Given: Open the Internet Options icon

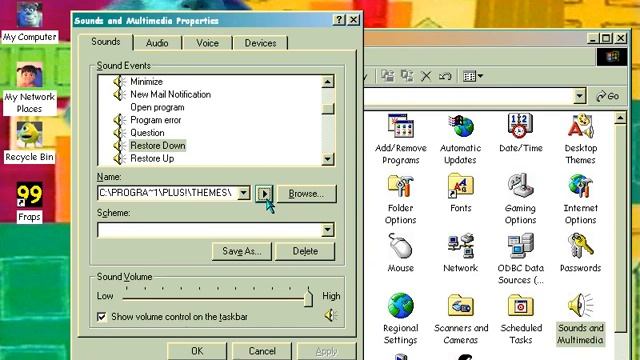Looking at the screenshot, I should (580, 186).
